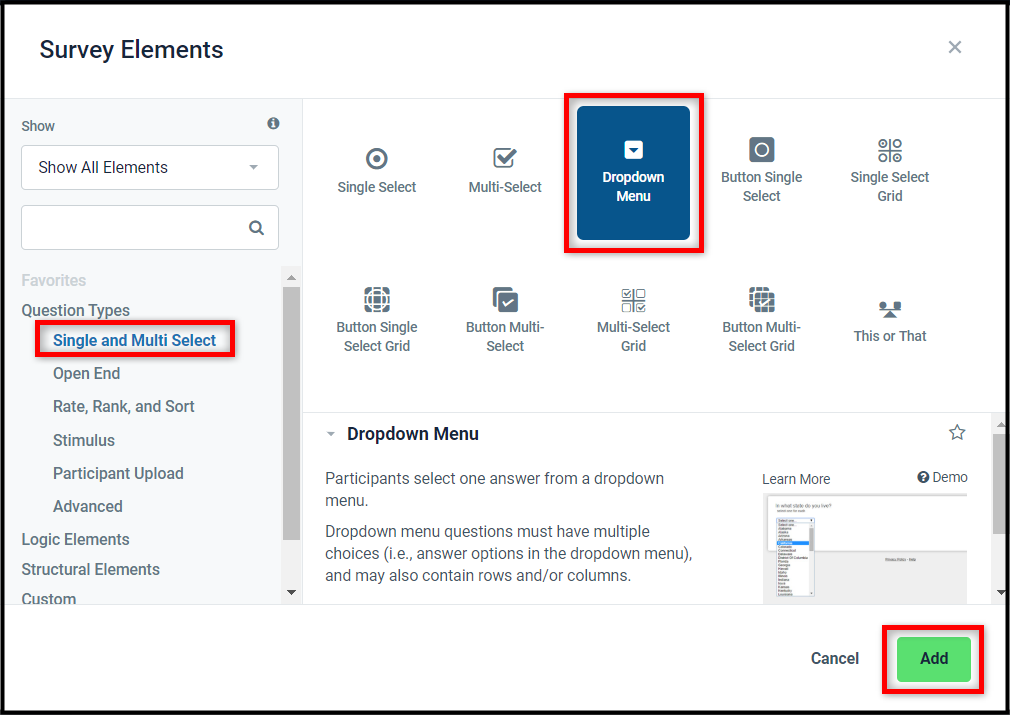Select the Button Single Select Grid icon
The image size is (1010, 715).
(377, 300)
